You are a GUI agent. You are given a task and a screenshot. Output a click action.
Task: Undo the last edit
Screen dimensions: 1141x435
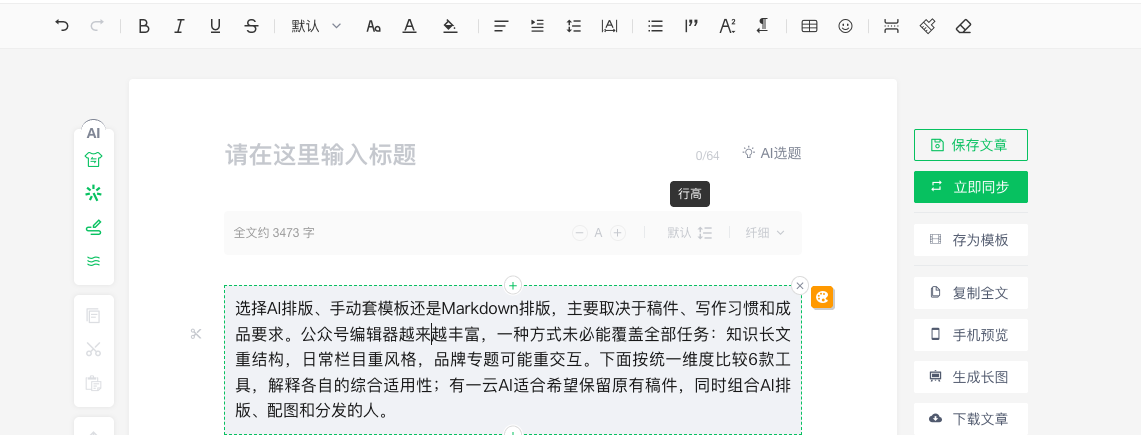(62, 26)
